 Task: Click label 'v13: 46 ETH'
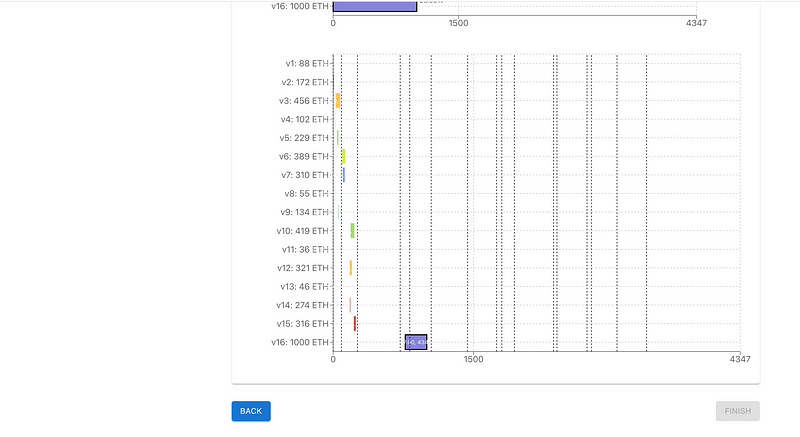(x=305, y=287)
